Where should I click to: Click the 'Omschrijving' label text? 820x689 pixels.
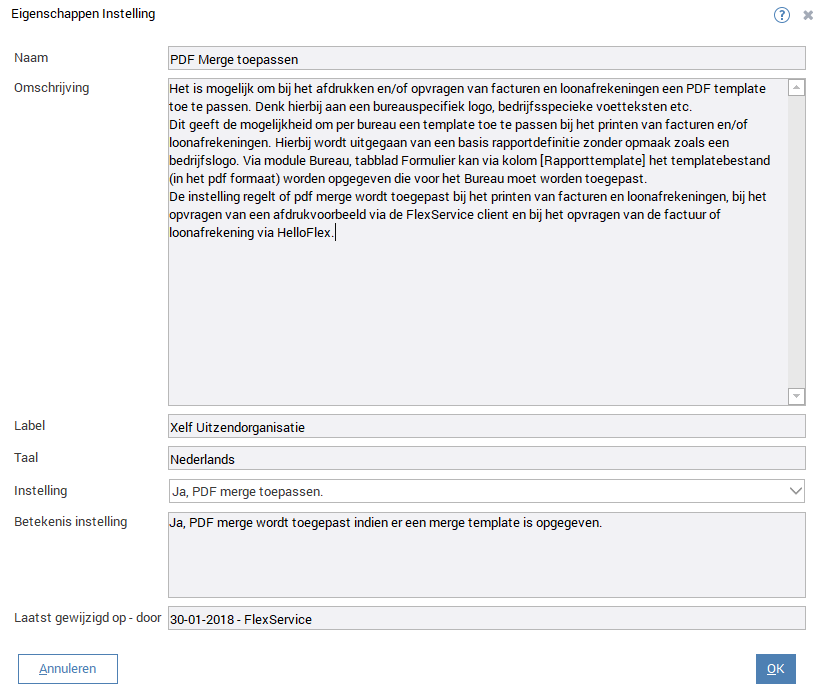pos(52,87)
